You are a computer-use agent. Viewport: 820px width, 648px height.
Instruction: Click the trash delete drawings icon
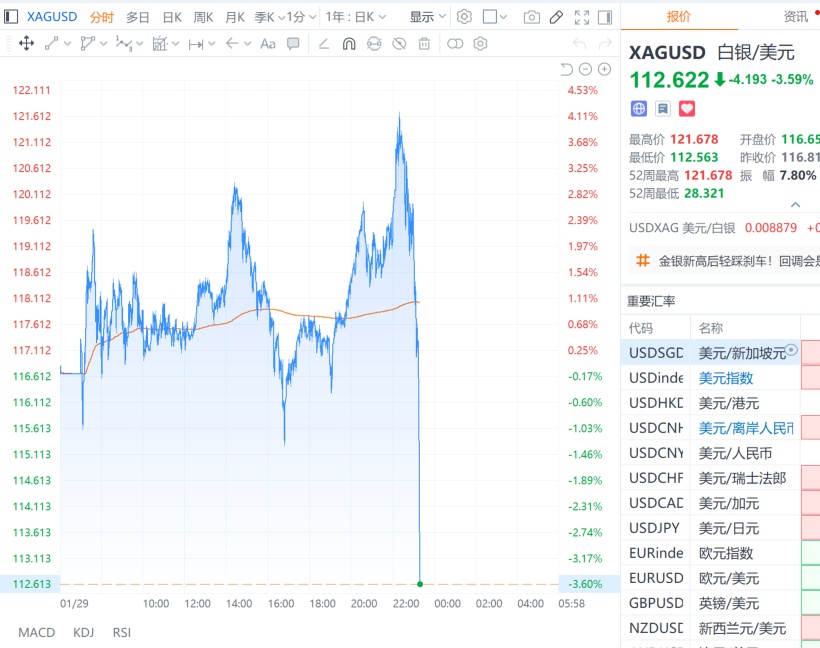click(x=424, y=43)
